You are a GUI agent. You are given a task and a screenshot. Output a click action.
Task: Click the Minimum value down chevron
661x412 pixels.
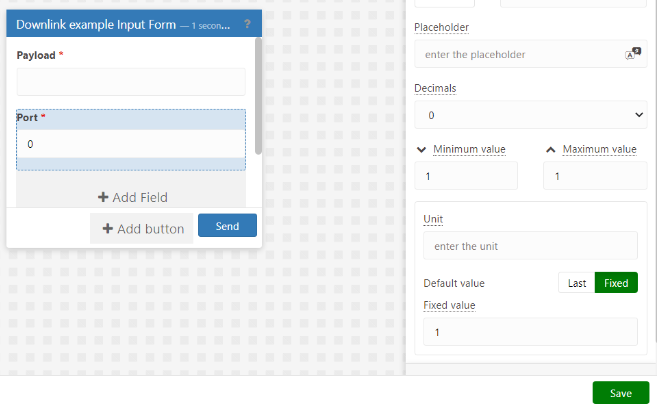tap(421, 150)
